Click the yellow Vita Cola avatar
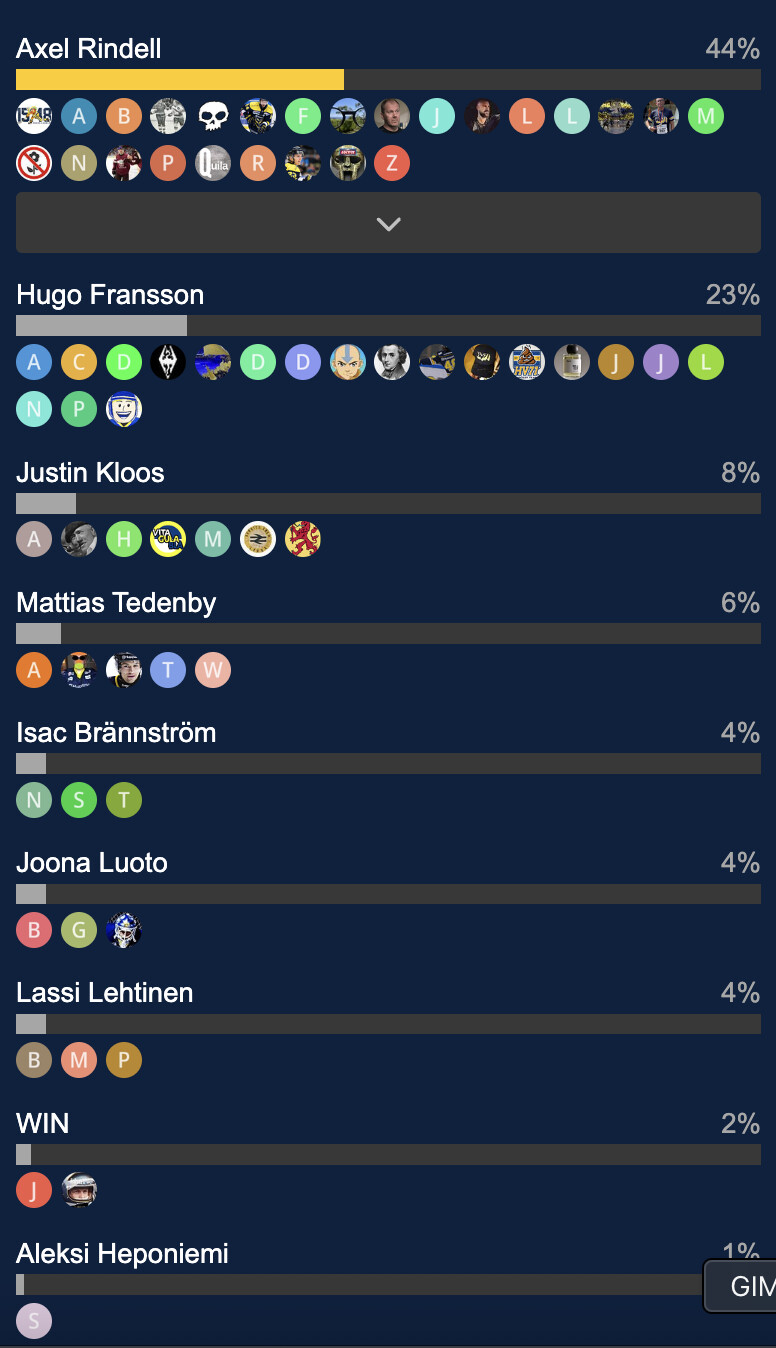Viewport: 776px width, 1348px height. click(x=168, y=540)
